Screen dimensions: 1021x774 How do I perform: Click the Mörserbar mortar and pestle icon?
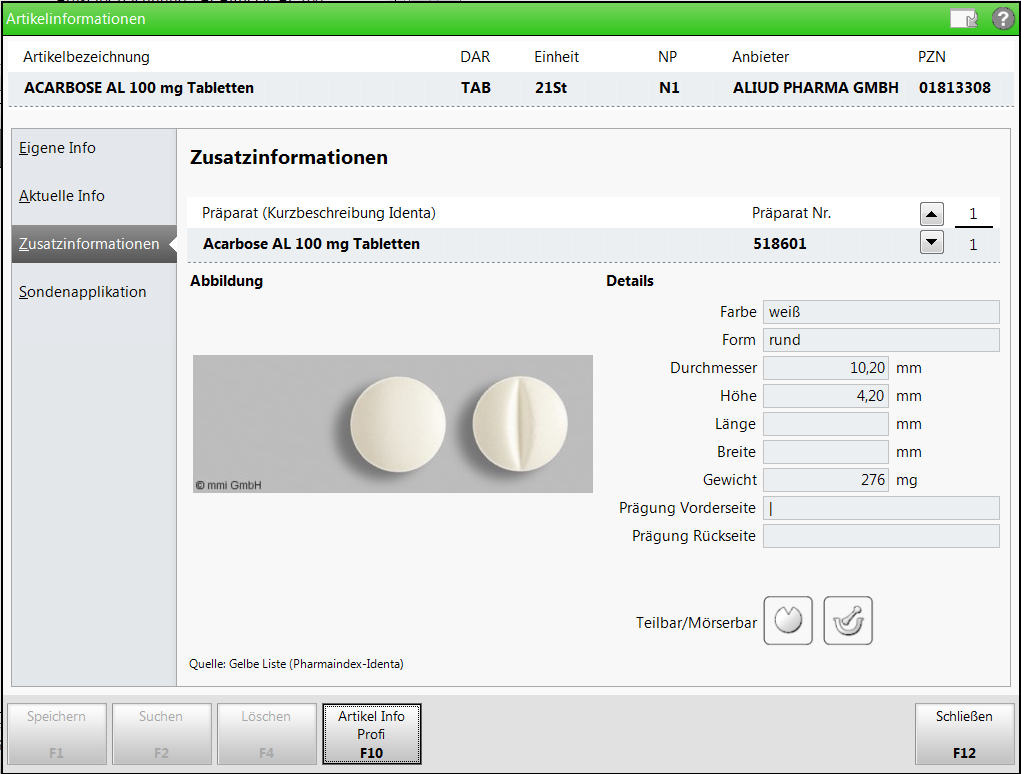(x=848, y=620)
